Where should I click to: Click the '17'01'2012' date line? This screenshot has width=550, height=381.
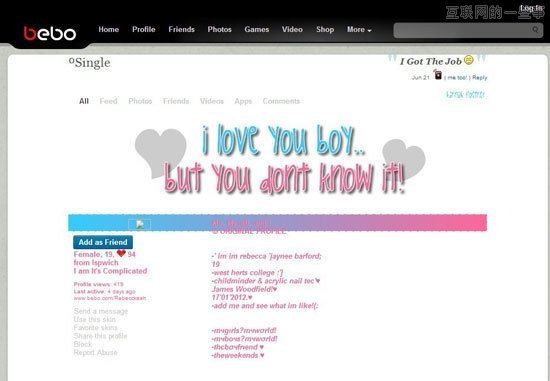(232, 298)
